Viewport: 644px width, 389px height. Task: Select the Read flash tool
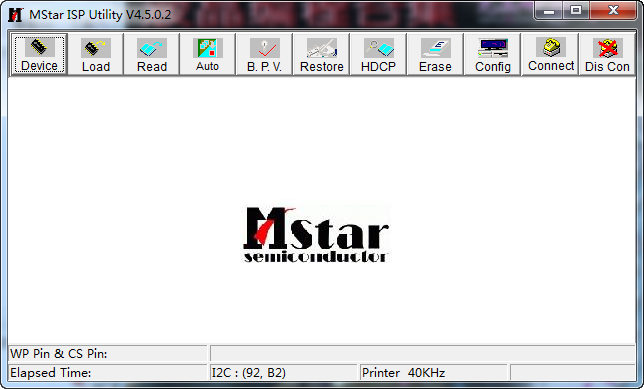[x=152, y=55]
